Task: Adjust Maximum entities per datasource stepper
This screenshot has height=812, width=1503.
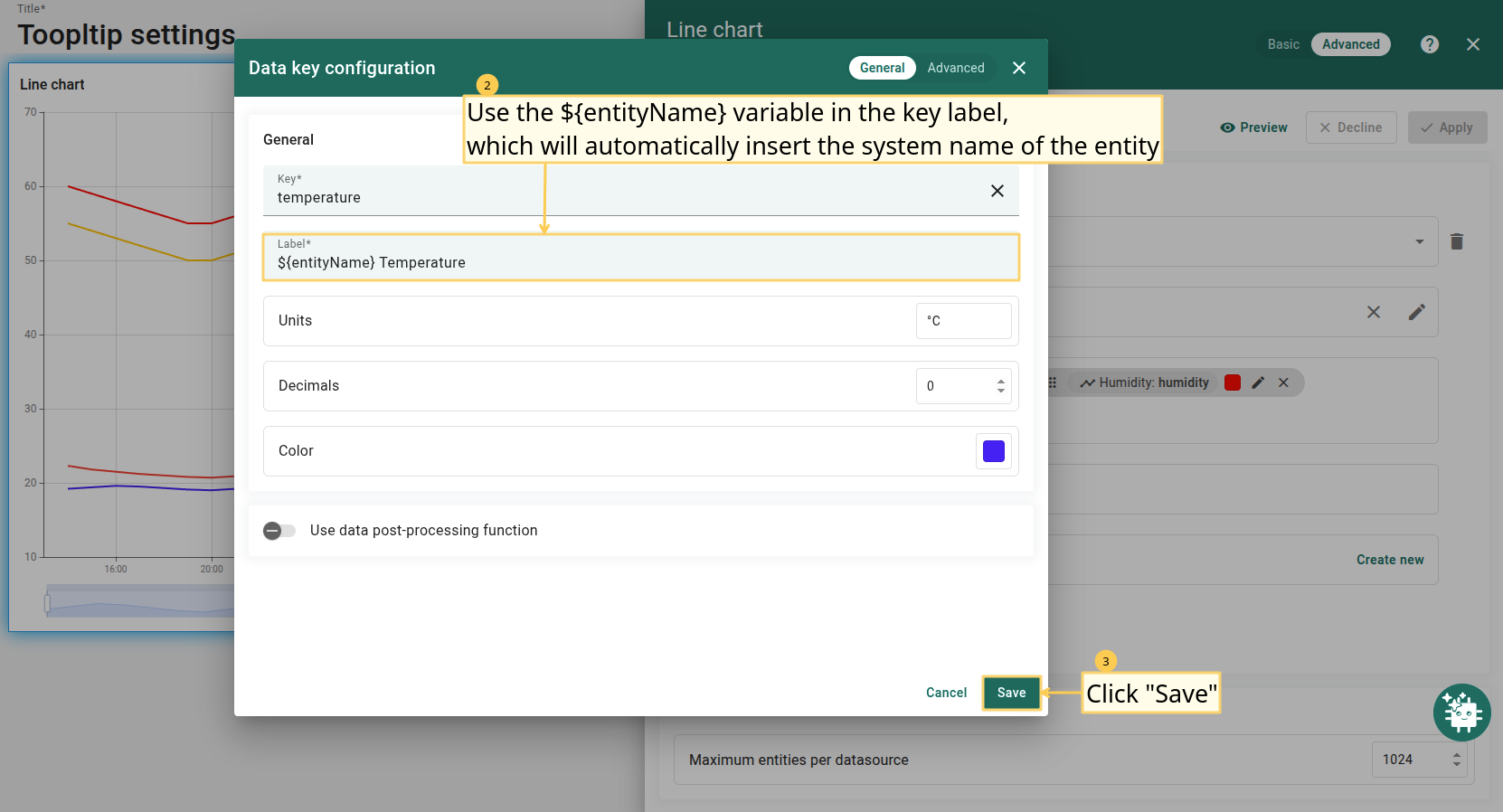Action: pyautogui.click(x=1456, y=760)
